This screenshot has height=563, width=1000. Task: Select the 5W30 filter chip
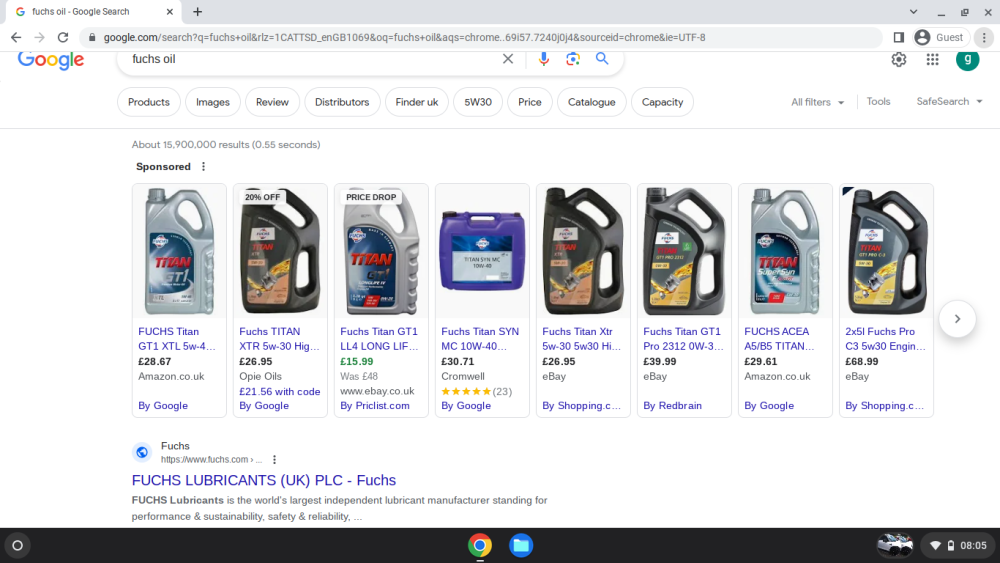[x=478, y=102]
